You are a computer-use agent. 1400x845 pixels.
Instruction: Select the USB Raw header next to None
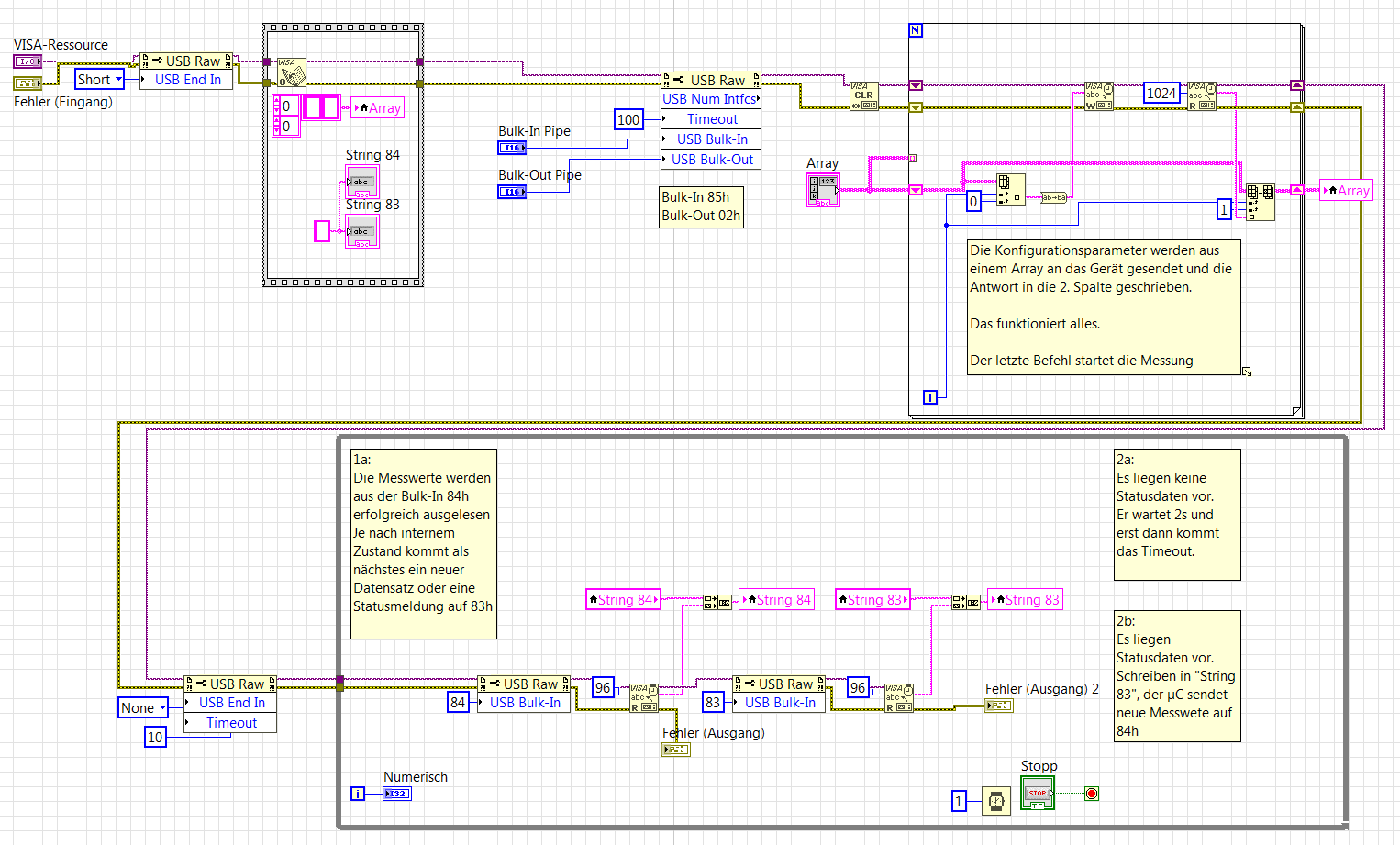(x=230, y=684)
